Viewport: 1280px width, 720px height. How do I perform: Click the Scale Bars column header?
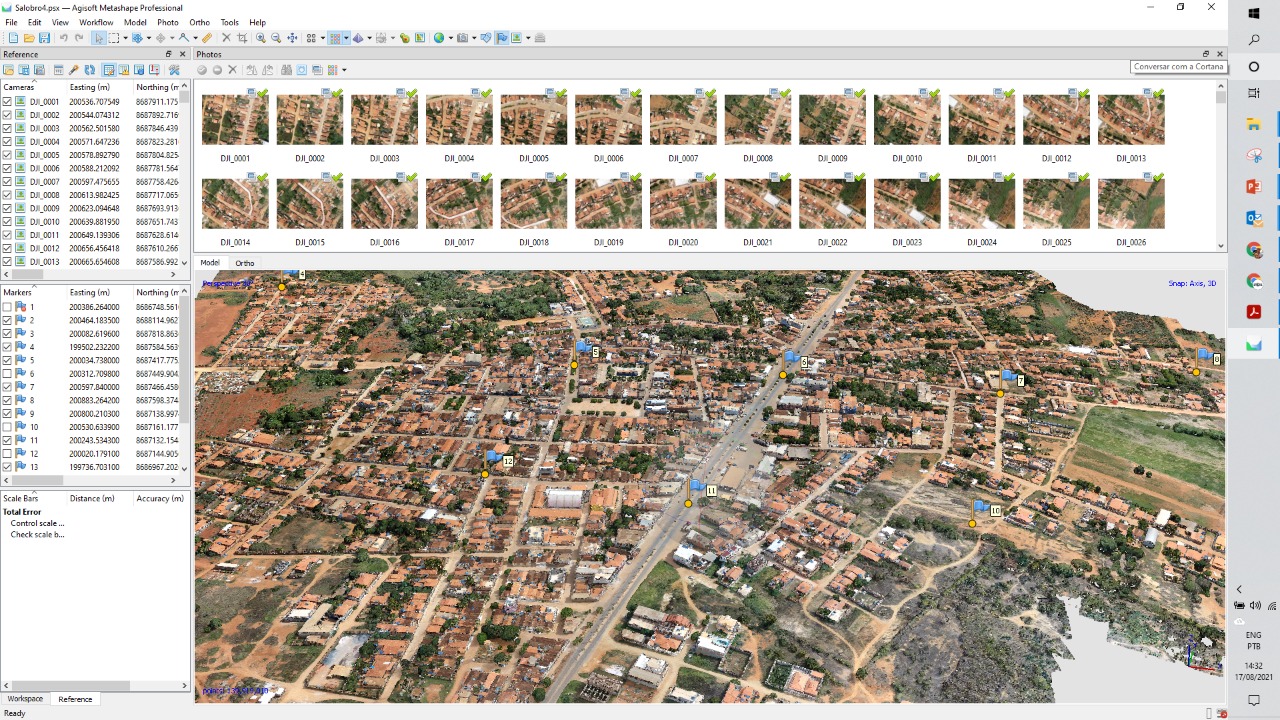tap(33, 498)
